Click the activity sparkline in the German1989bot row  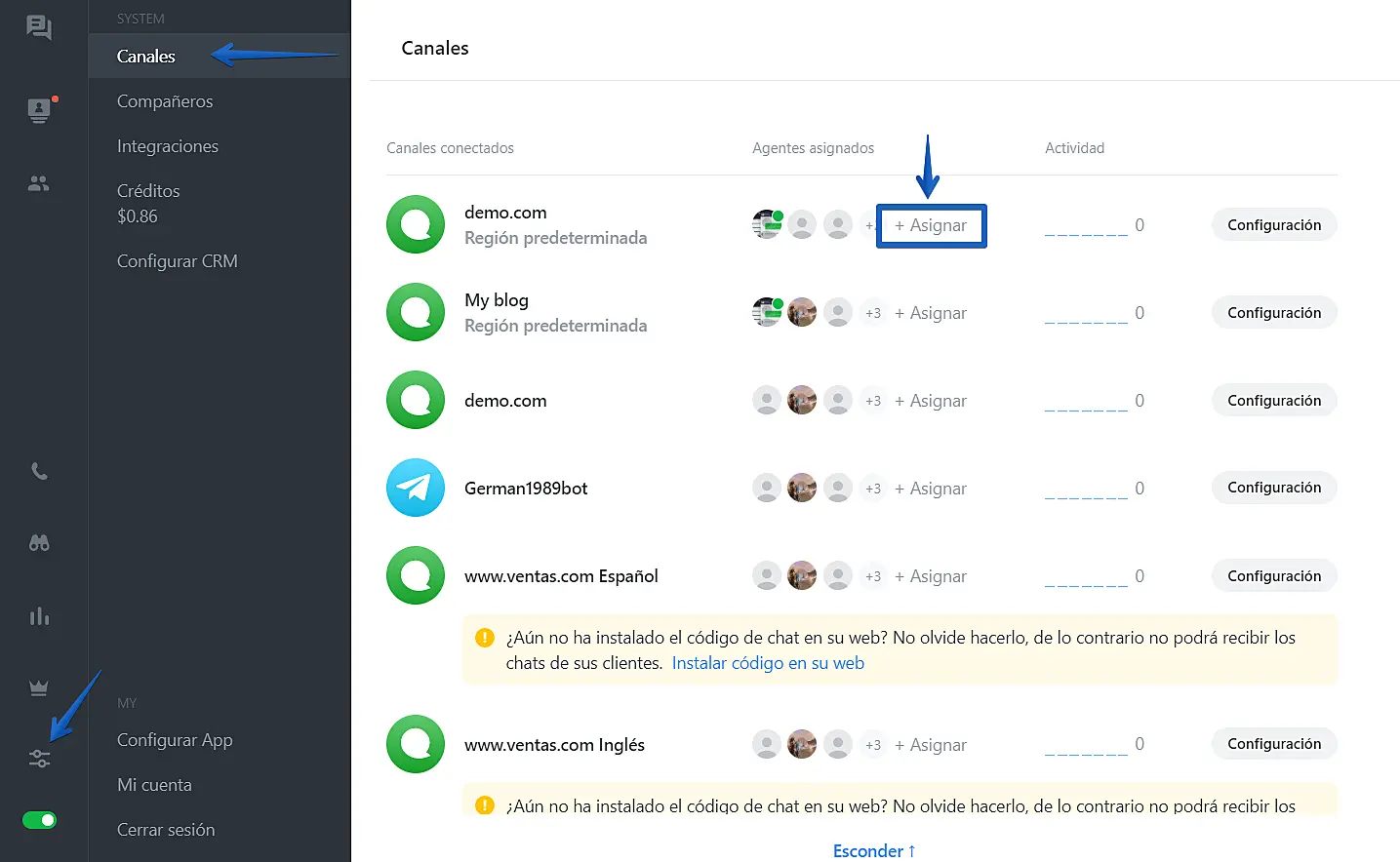[1086, 495]
